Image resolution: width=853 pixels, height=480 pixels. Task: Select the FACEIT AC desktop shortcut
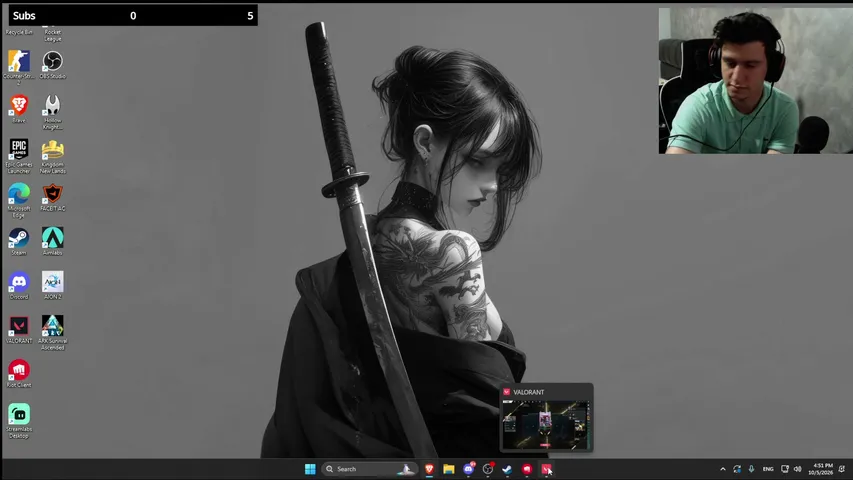[x=53, y=197]
